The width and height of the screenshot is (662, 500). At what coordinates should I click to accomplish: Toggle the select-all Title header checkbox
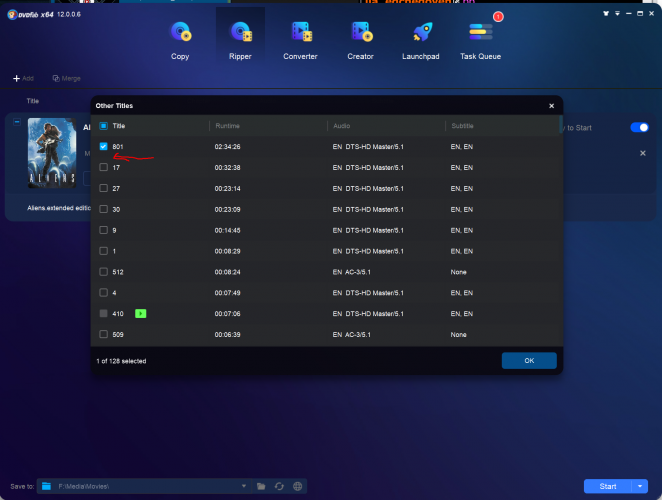[x=104, y=126]
